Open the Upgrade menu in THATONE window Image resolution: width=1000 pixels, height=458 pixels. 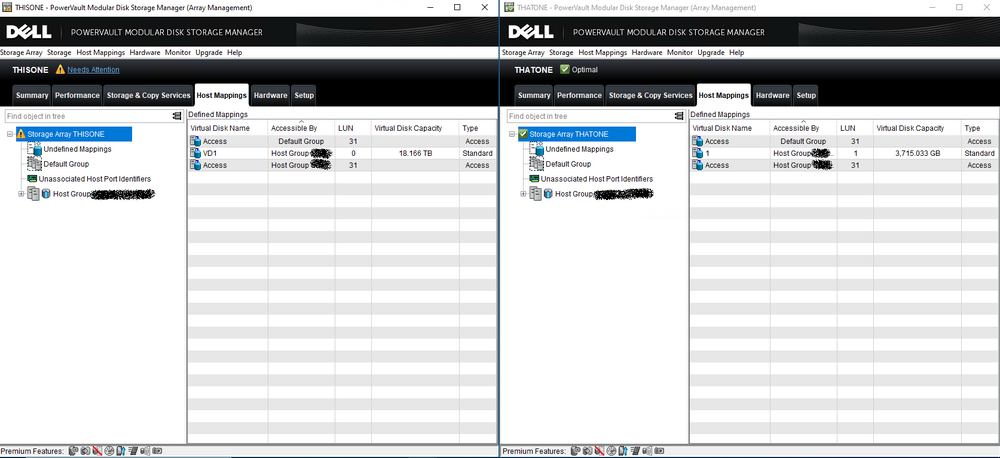(x=710, y=52)
